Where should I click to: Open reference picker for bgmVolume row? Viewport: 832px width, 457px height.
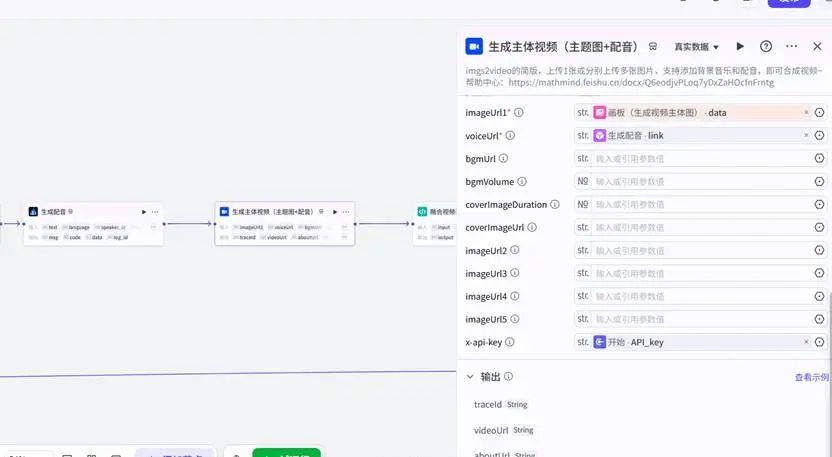[x=819, y=182]
